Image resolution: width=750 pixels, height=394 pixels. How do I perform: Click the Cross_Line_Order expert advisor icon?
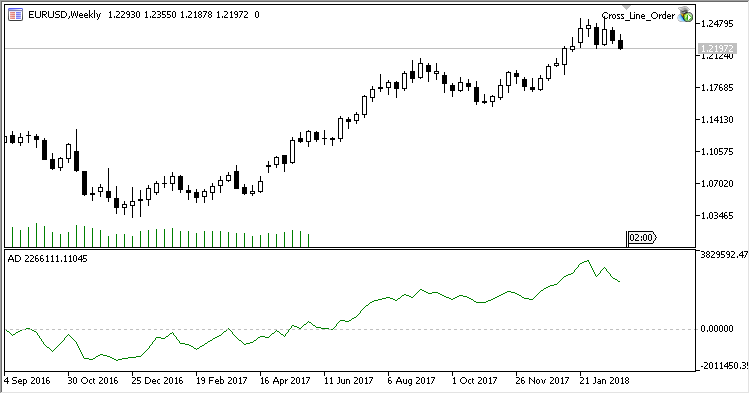pos(685,15)
